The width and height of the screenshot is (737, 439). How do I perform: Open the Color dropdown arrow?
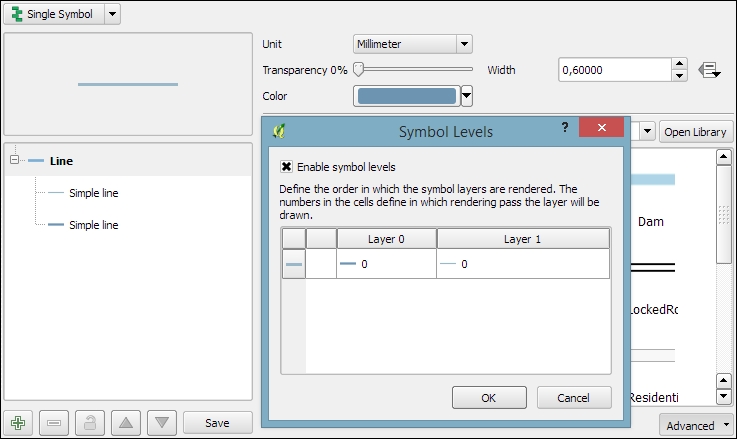point(466,96)
